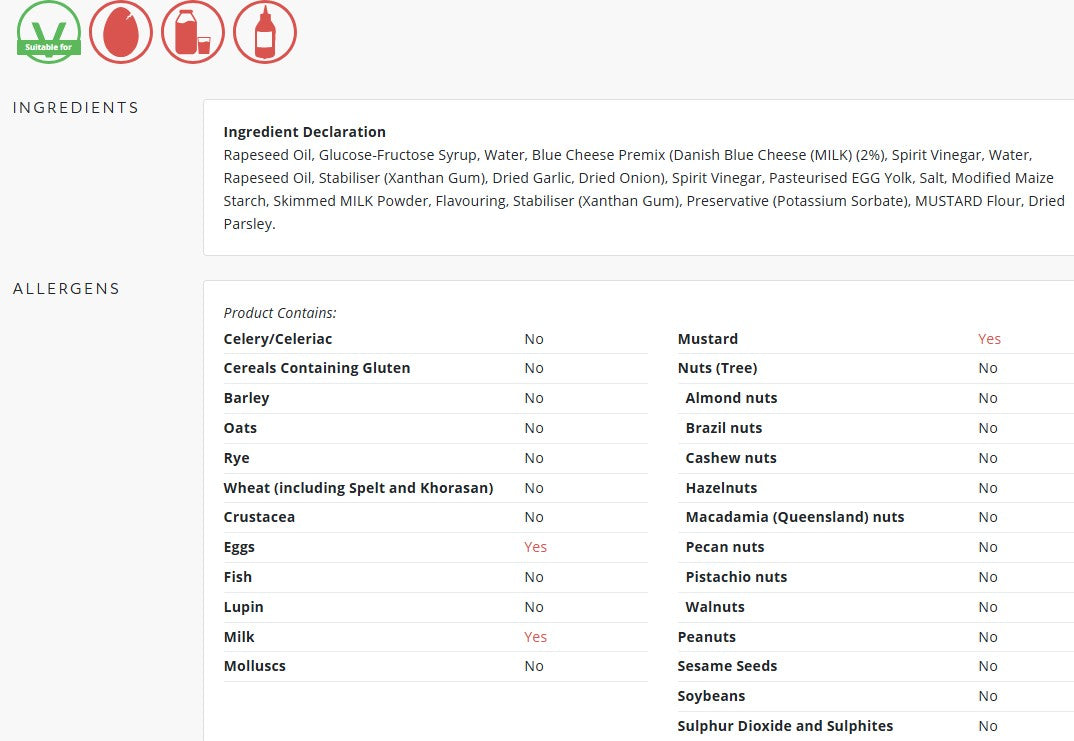Select the Cereals Containing Gluten label
Viewport: 1074px width, 741px height.
click(x=317, y=368)
